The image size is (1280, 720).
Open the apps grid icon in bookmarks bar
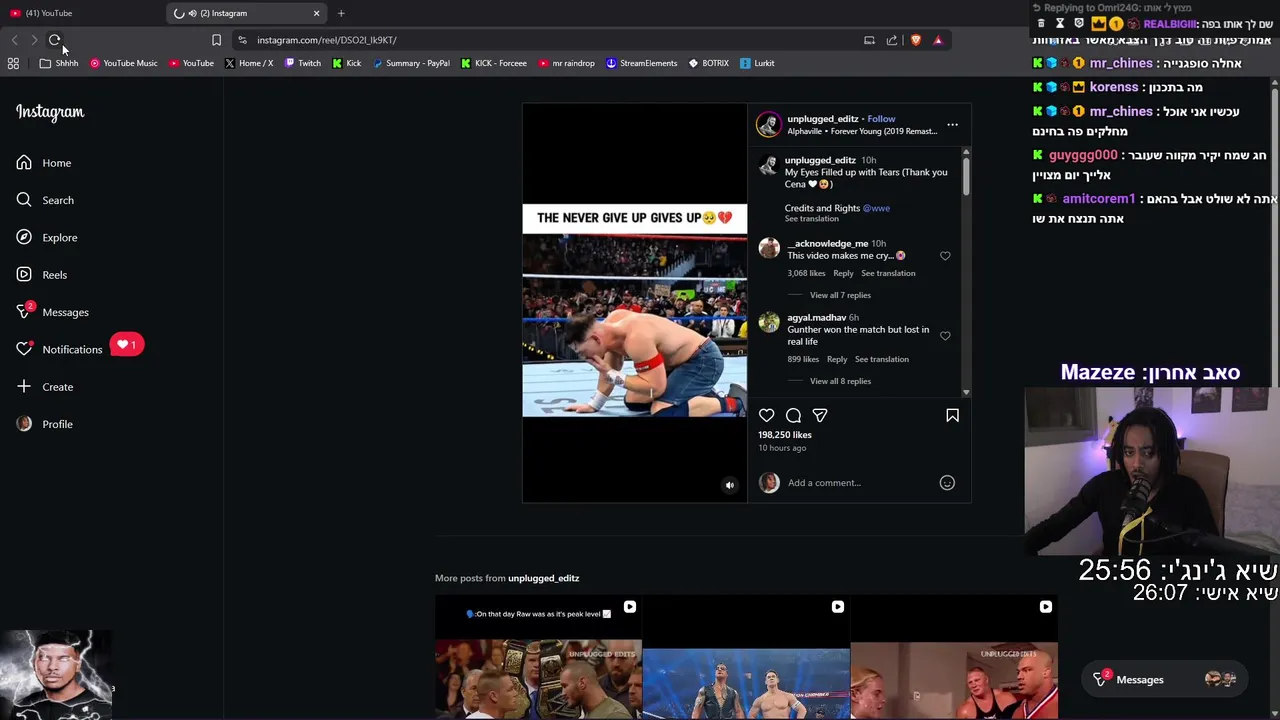(13, 63)
